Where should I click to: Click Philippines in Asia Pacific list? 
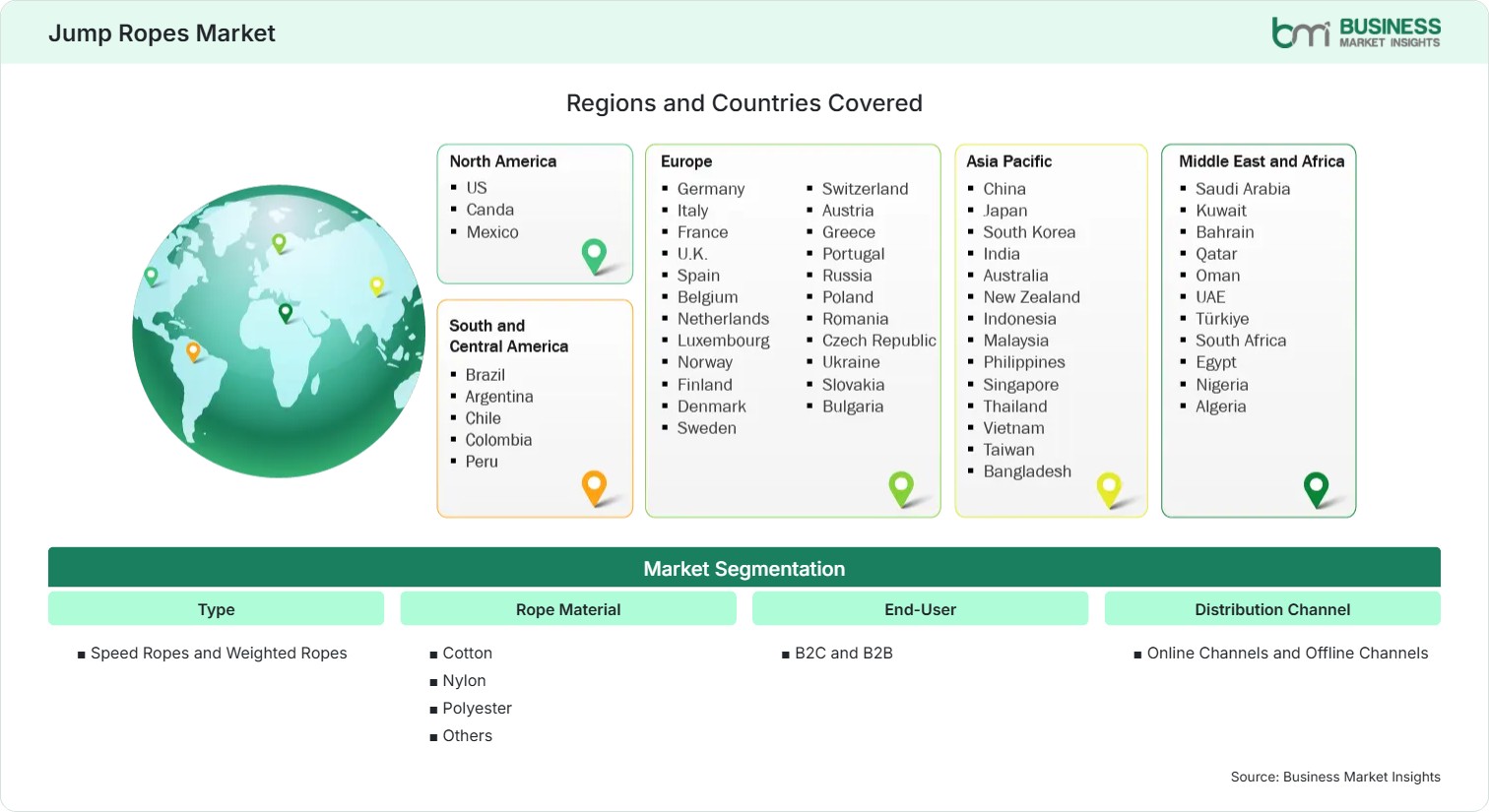click(1023, 362)
